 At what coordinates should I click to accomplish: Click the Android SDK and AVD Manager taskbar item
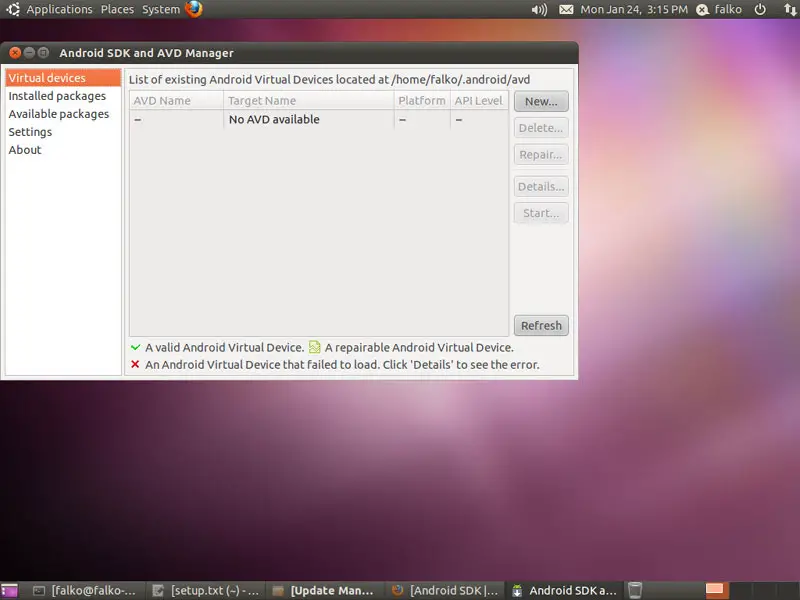click(564, 591)
